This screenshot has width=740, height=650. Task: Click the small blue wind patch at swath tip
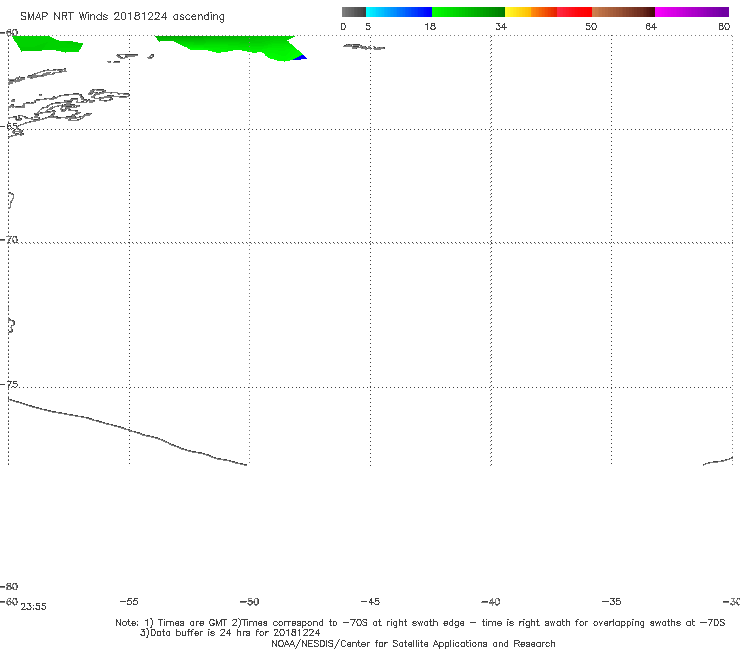coord(300,57)
